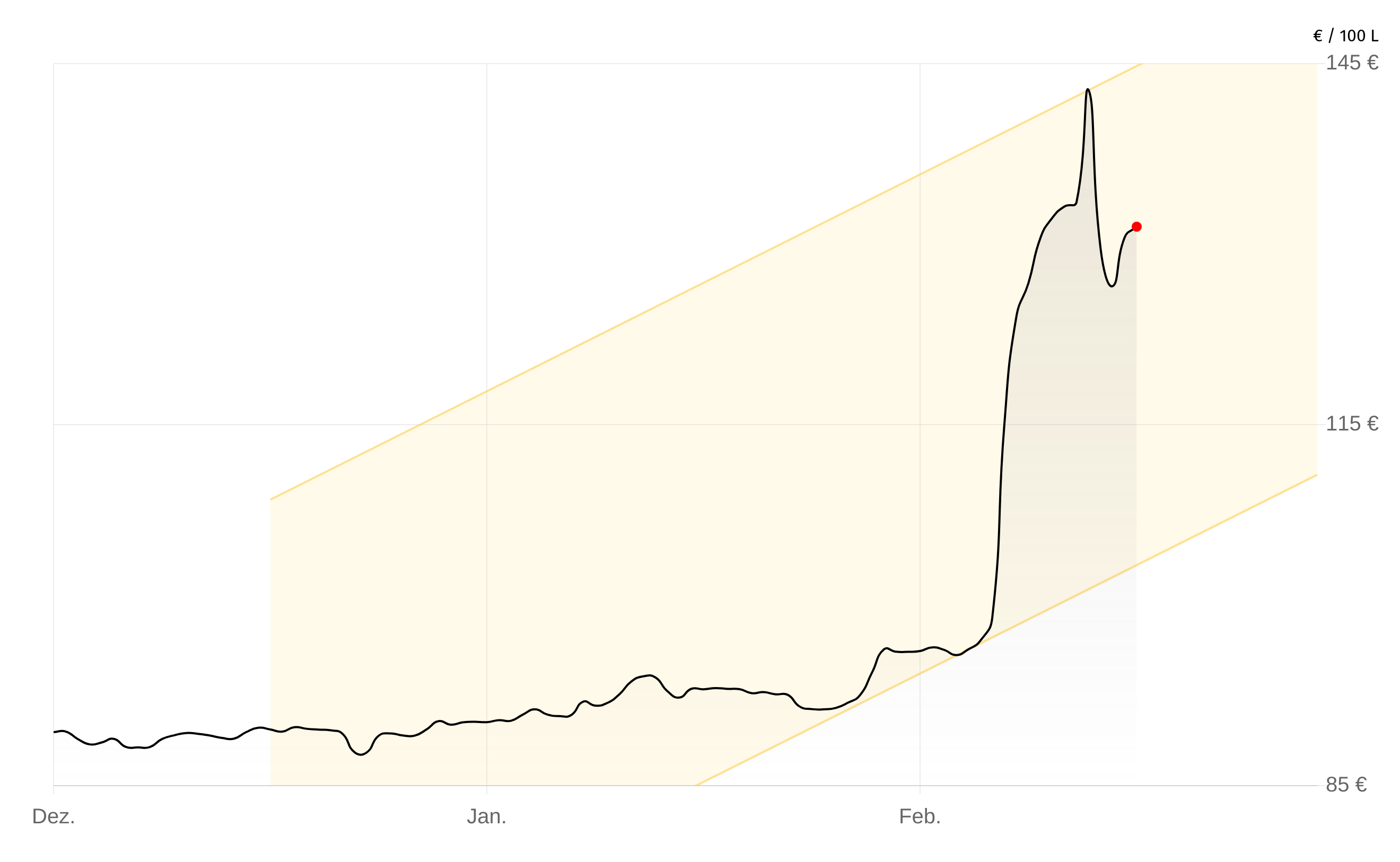
Task: Select the "Feb." month label
Action: point(919,816)
